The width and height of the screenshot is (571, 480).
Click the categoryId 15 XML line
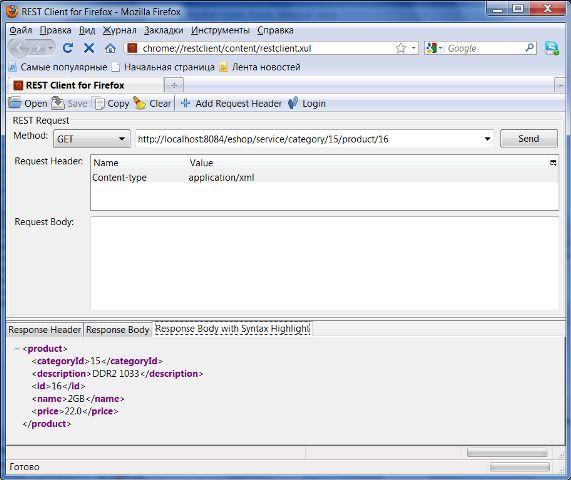click(97, 361)
